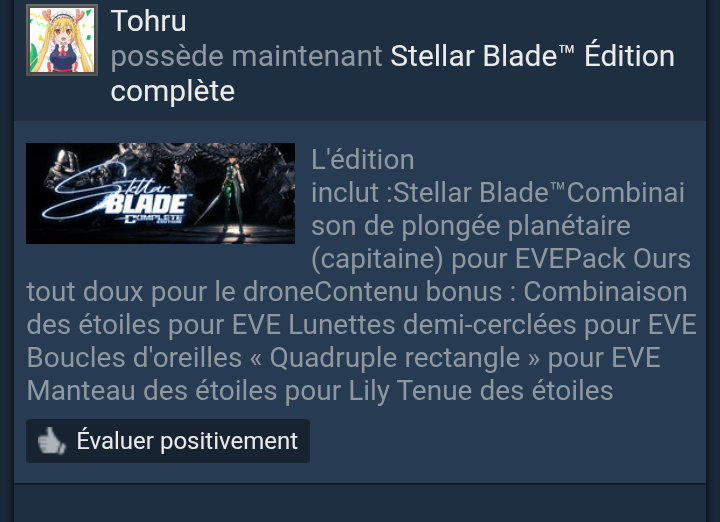The height and width of the screenshot is (522, 720).
Task: Open Tohru's avatar picture
Action: click(62, 40)
